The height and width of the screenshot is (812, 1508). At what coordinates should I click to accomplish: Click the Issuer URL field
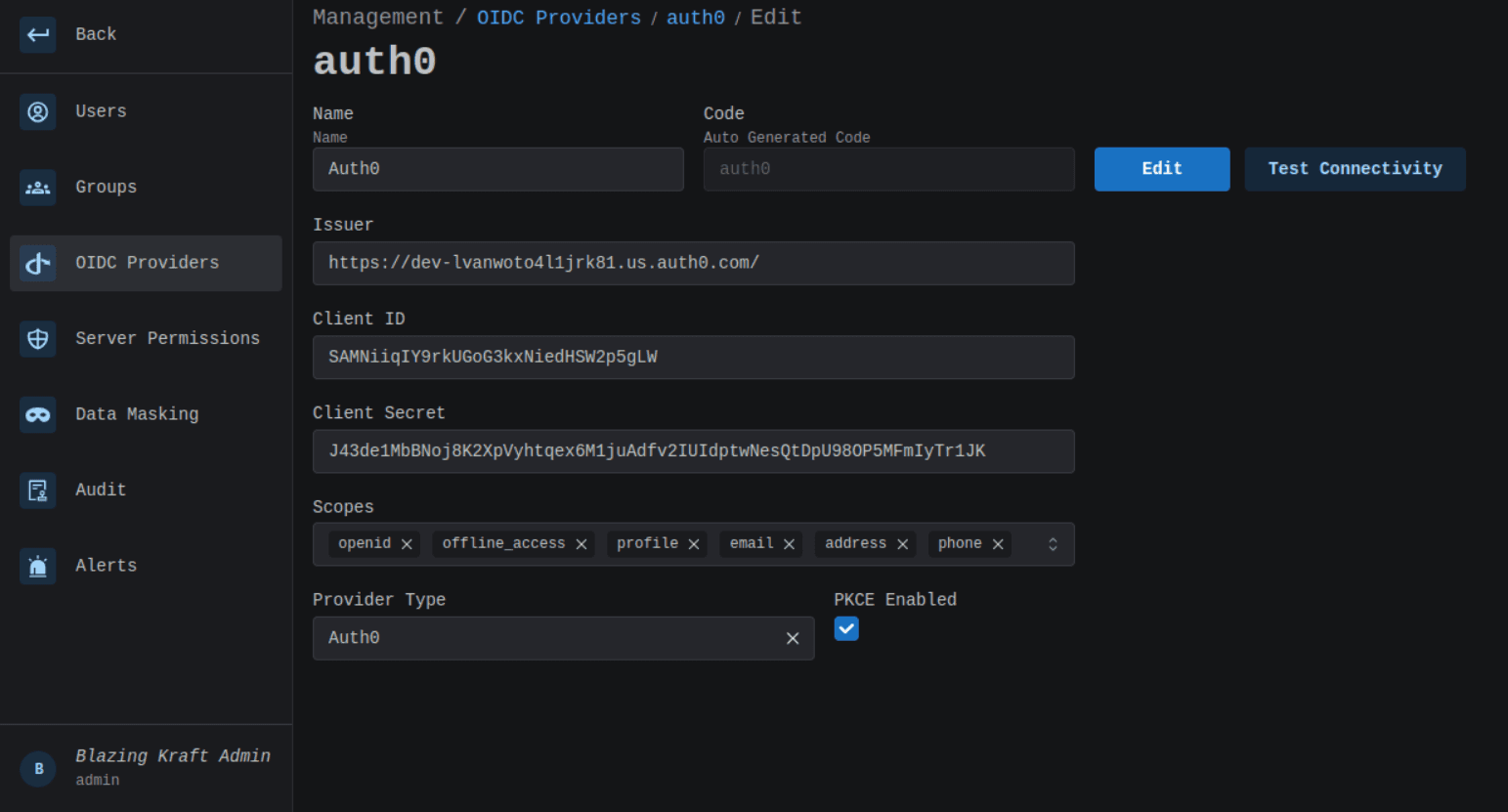[x=694, y=263]
